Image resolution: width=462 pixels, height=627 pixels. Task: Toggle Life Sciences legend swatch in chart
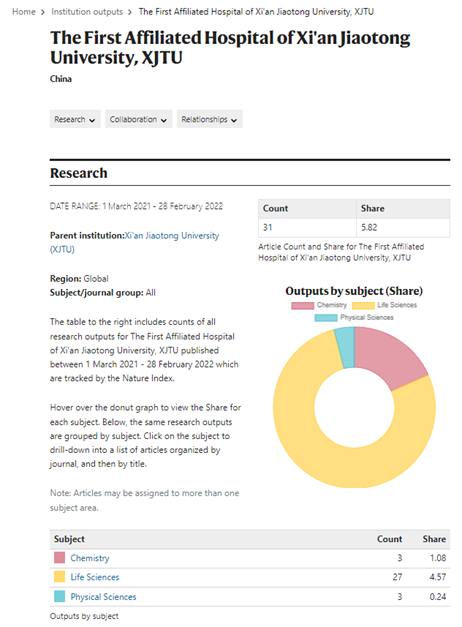(363, 306)
